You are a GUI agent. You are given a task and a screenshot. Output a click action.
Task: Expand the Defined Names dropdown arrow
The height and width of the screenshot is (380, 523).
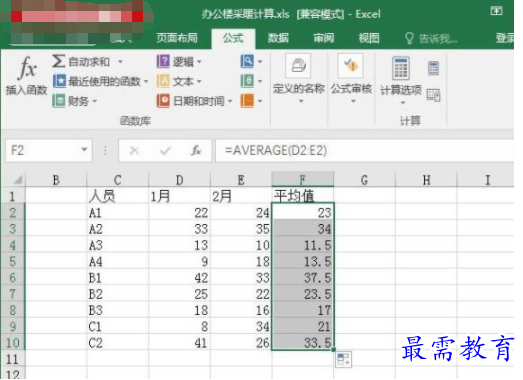tap(301, 101)
